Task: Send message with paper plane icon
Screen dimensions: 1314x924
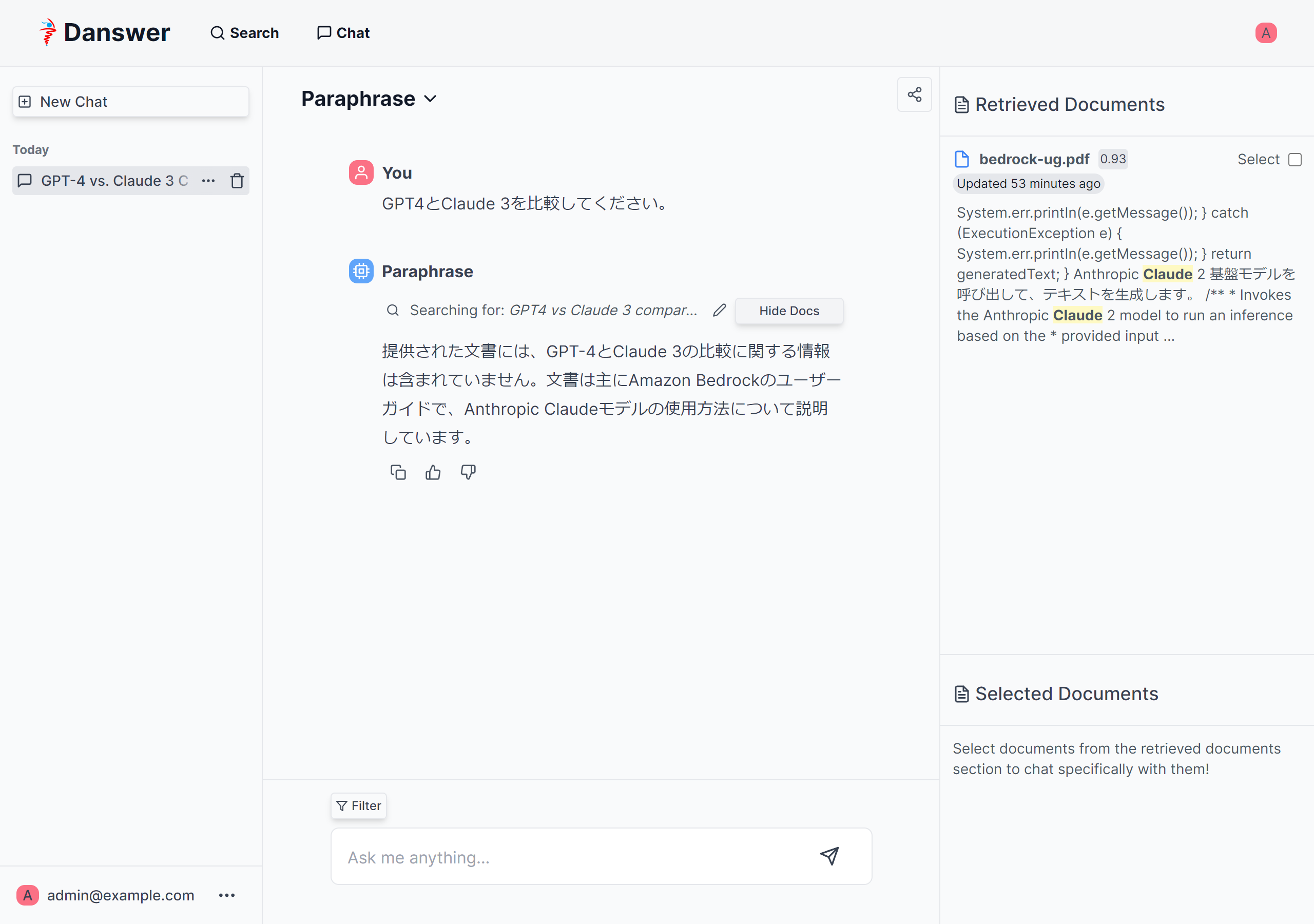Action: click(829, 856)
